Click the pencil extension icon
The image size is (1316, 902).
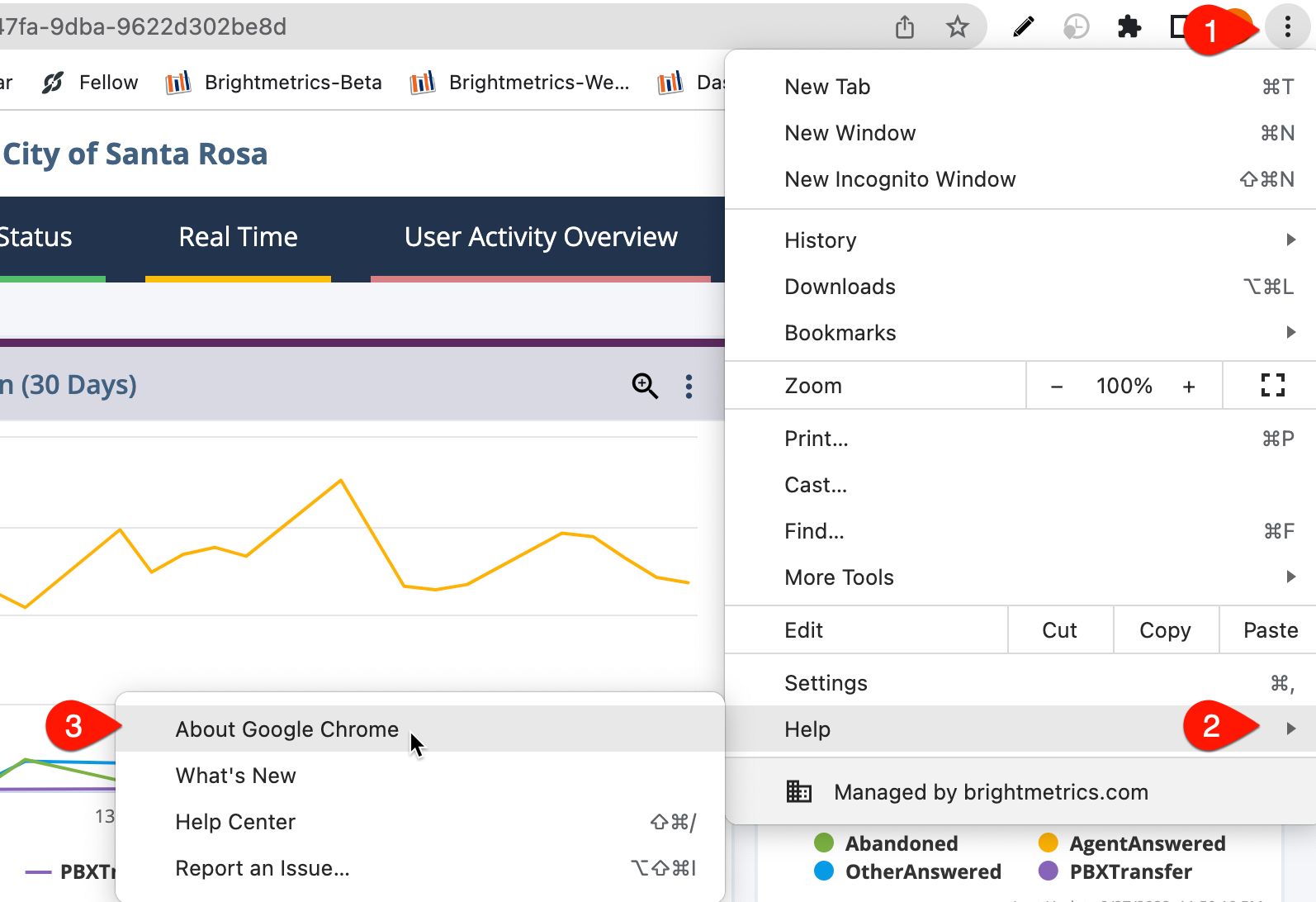click(1023, 27)
